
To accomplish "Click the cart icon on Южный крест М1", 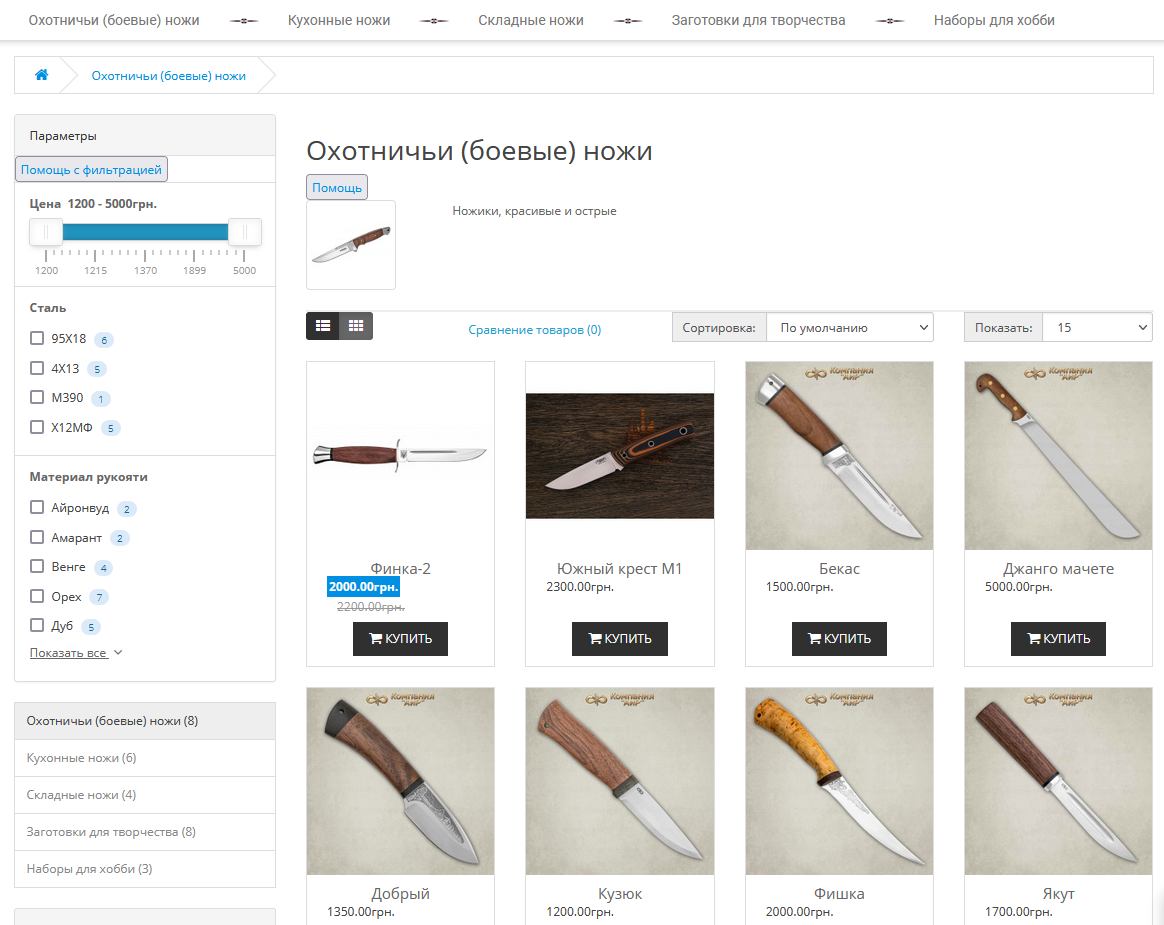I will pyautogui.click(x=594, y=638).
